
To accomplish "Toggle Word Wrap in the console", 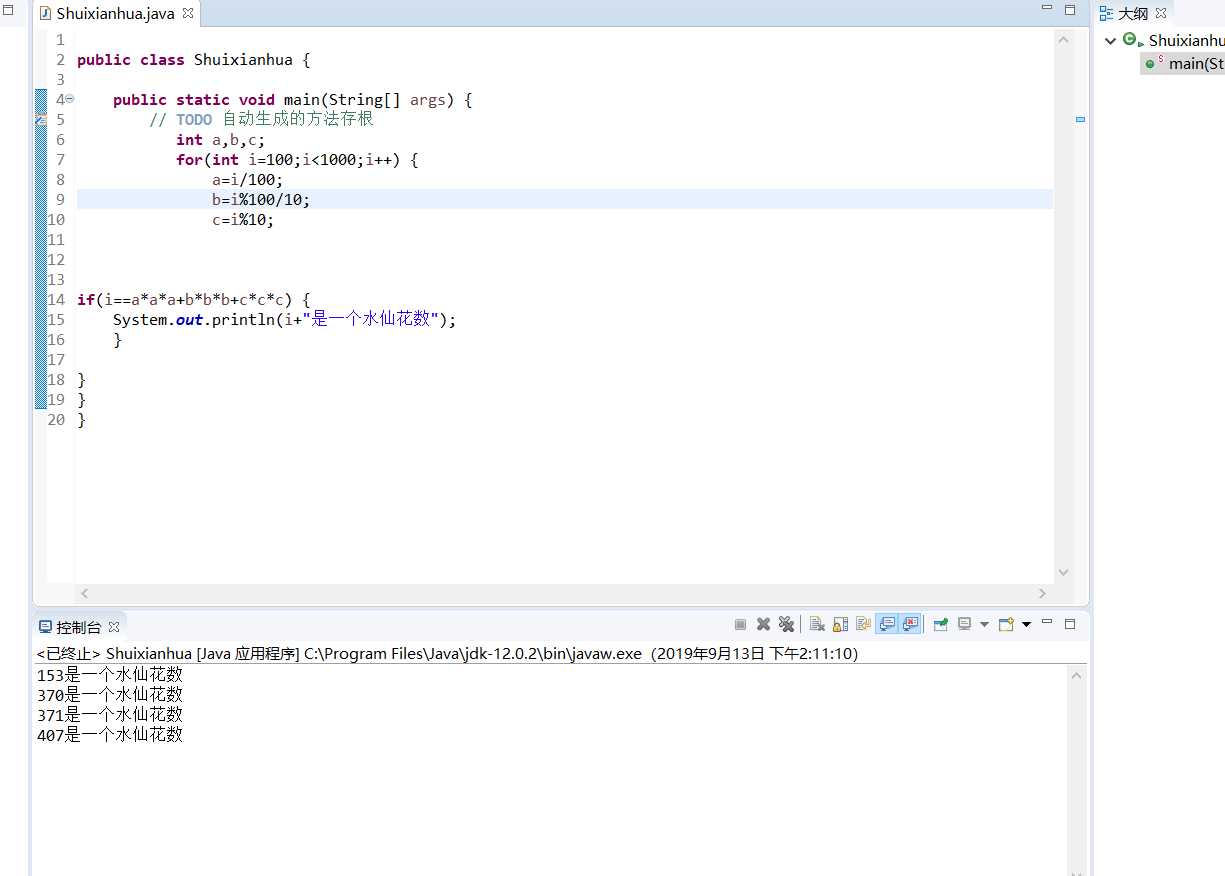I will pyautogui.click(x=863, y=624).
